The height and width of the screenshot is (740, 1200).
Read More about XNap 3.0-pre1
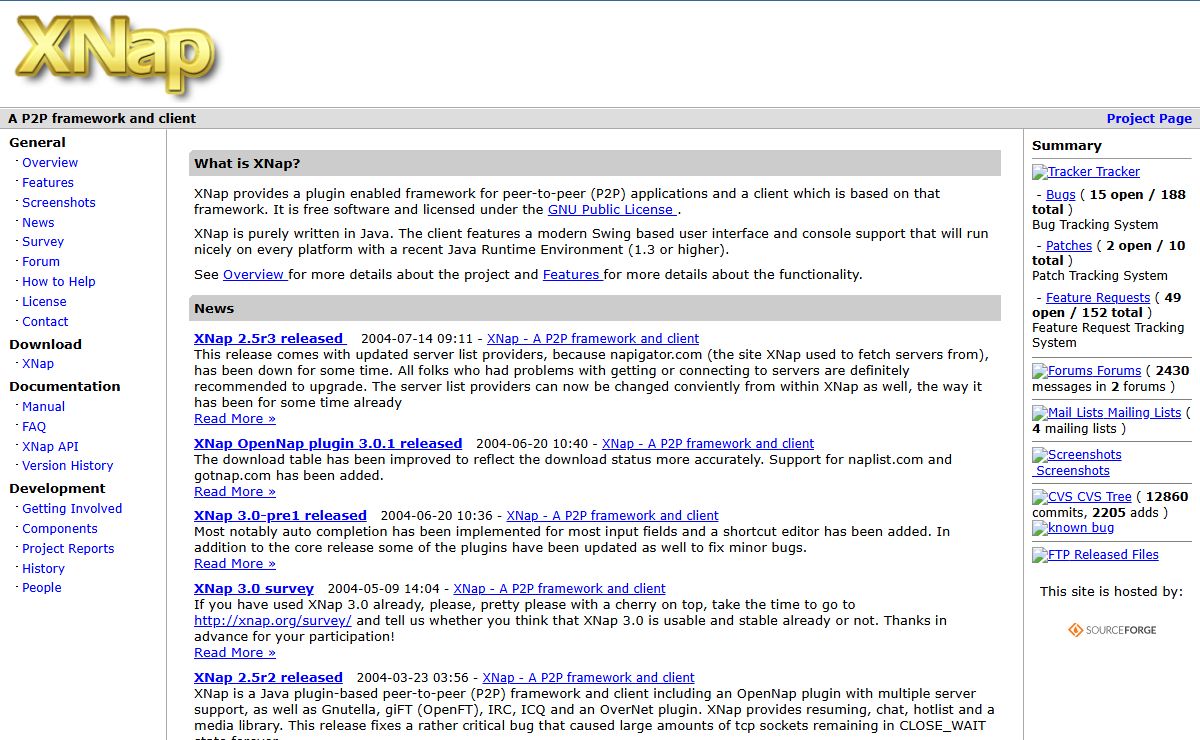[x=235, y=564]
